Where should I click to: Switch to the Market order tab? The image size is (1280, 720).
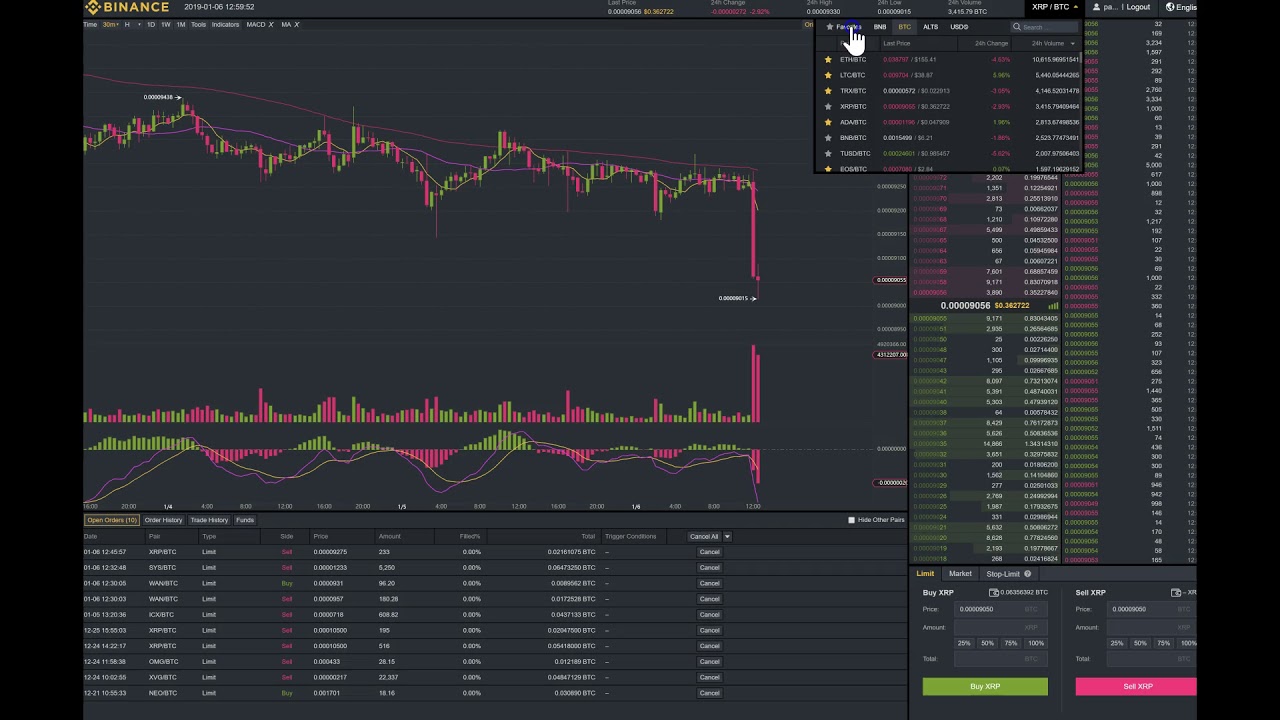point(960,574)
